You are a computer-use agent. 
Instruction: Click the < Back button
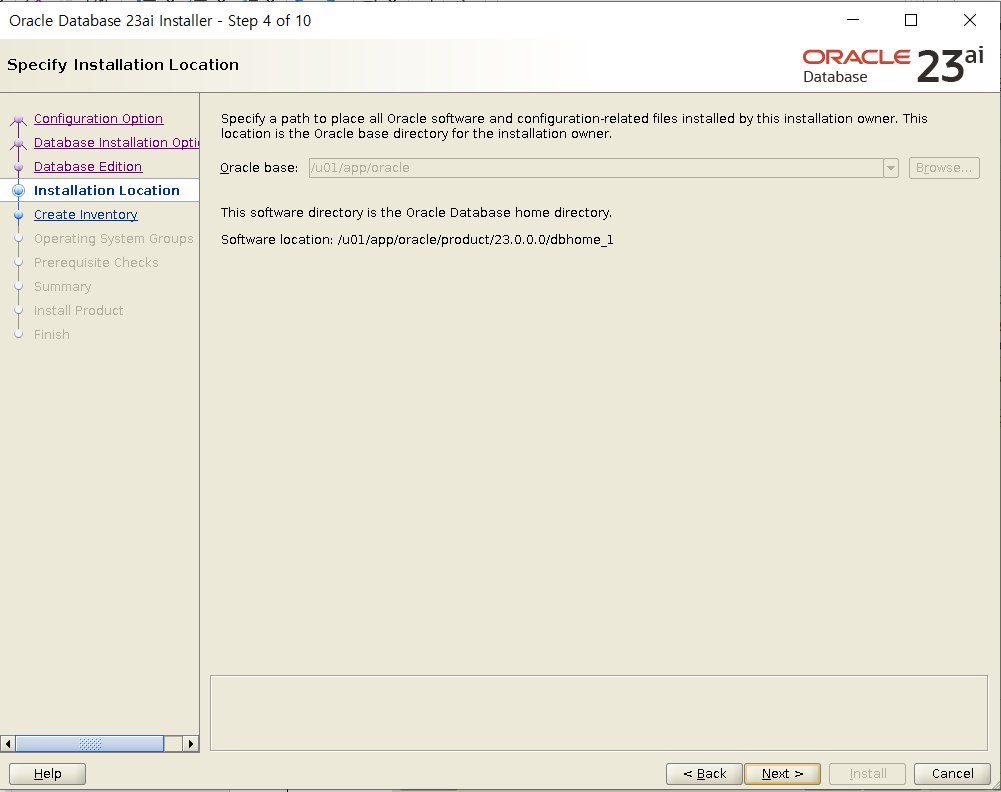704,773
